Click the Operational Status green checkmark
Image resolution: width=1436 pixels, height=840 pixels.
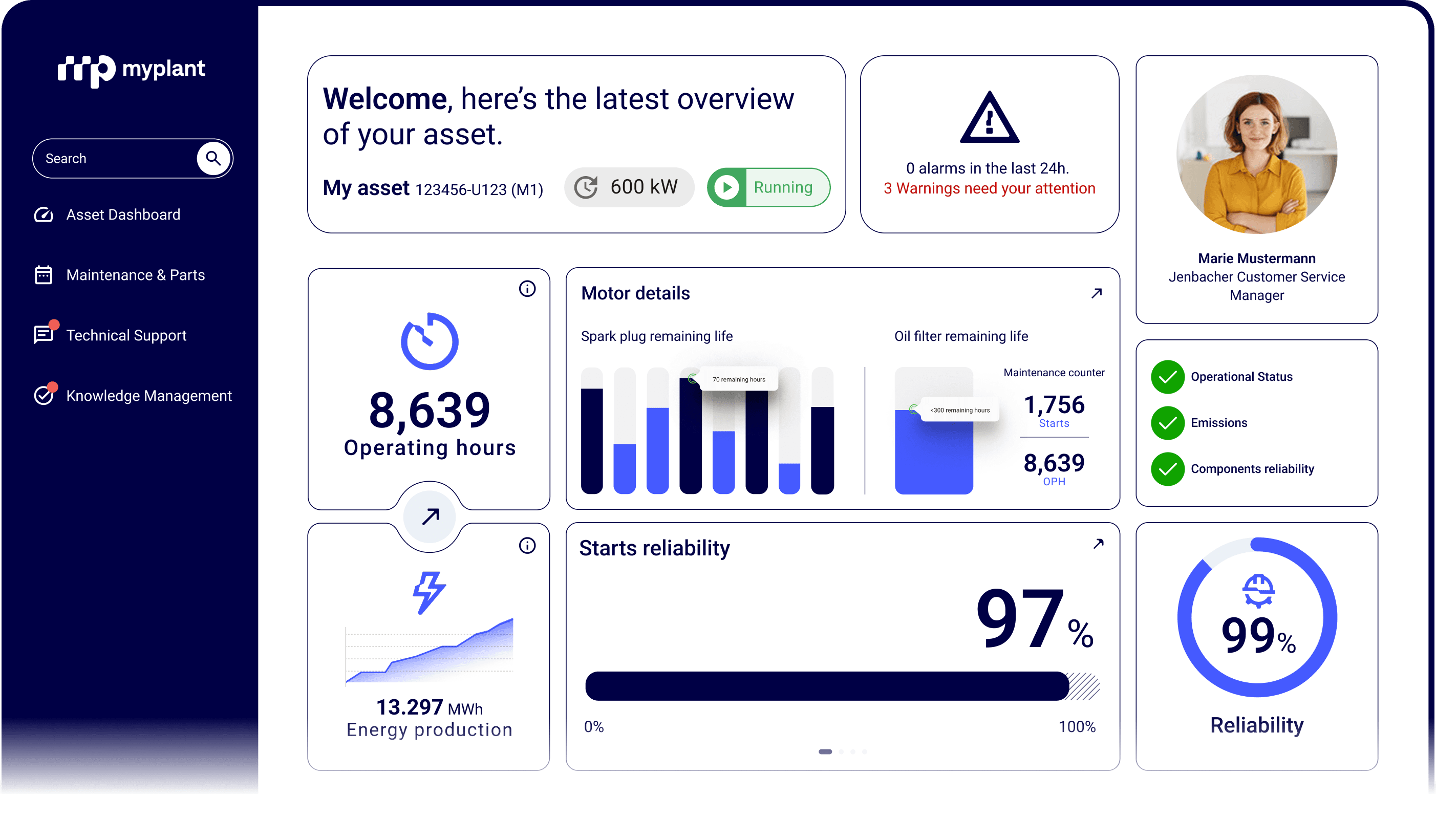point(1168,377)
